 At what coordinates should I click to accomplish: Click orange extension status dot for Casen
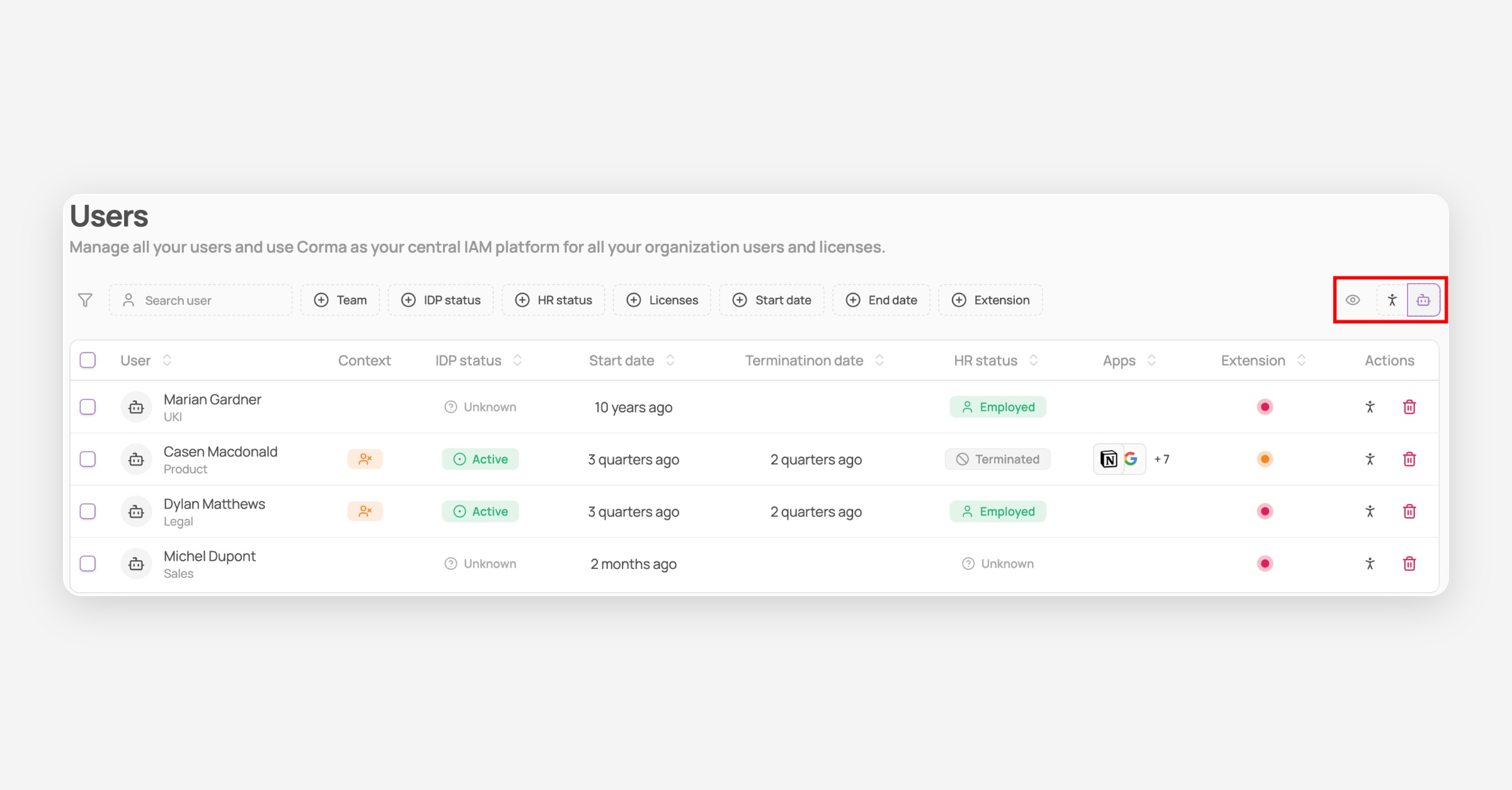[1264, 459]
